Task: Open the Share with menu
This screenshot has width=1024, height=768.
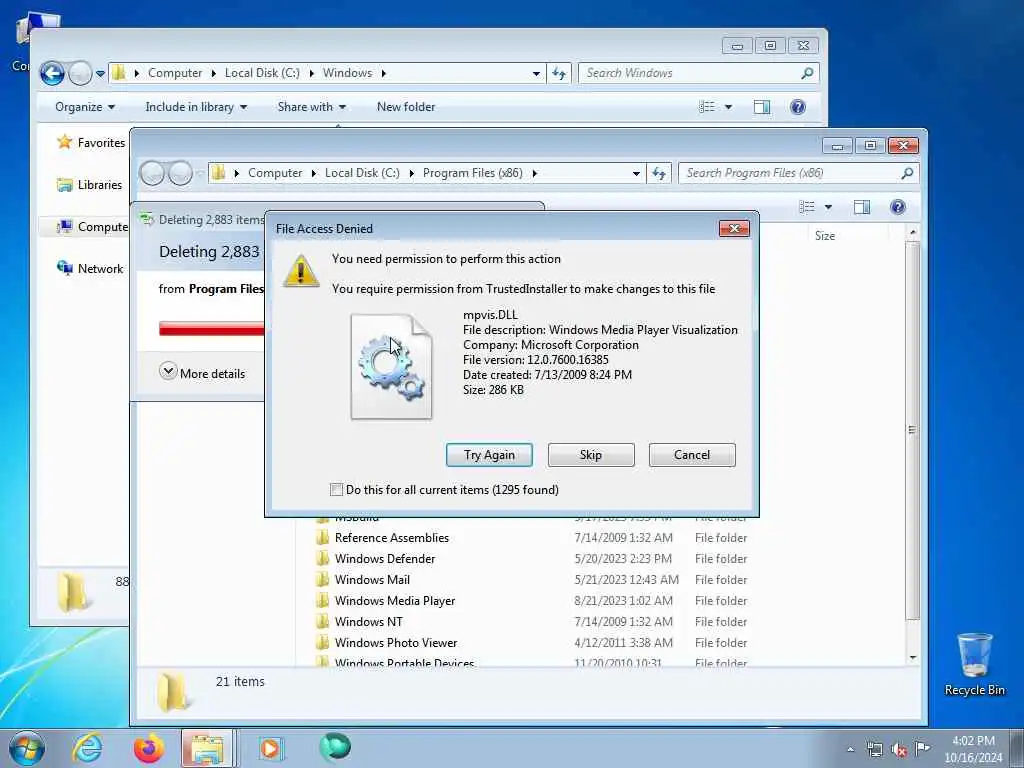Action: coord(312,107)
